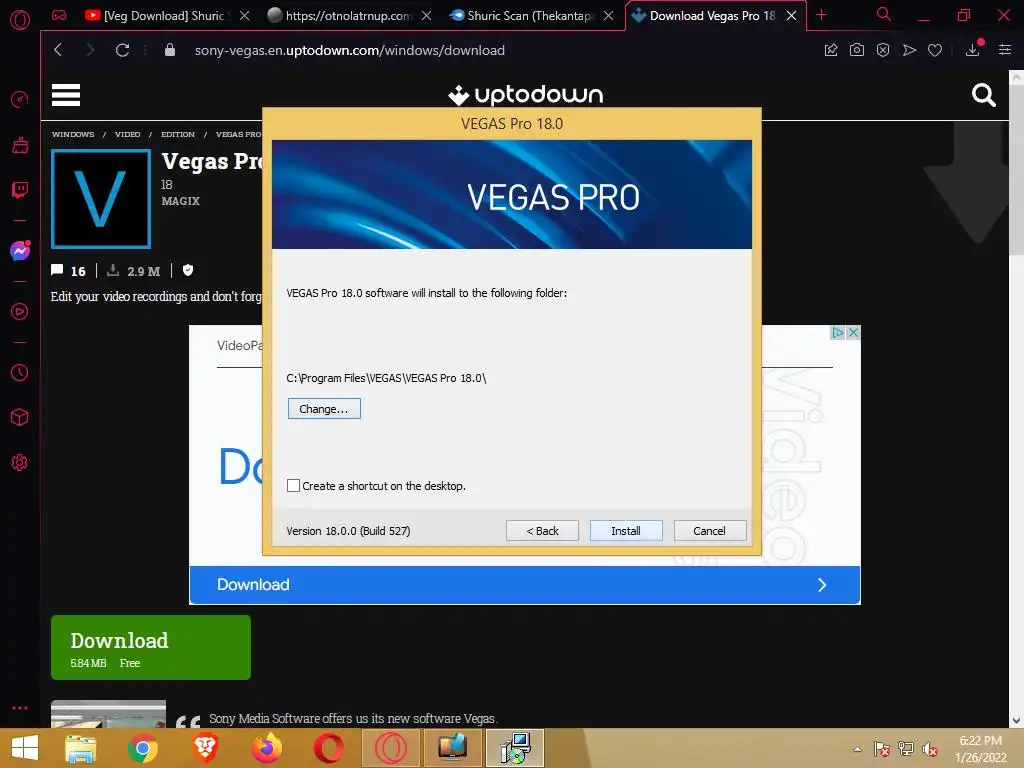Click the MAGIX developer link
The width and height of the screenshot is (1024, 768).
coord(180,201)
